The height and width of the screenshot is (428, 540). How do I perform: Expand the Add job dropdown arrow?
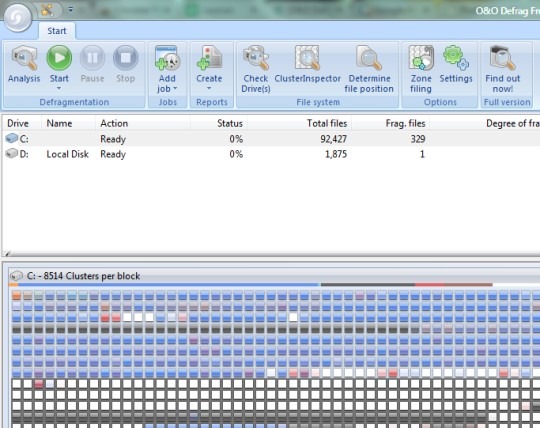point(175,88)
